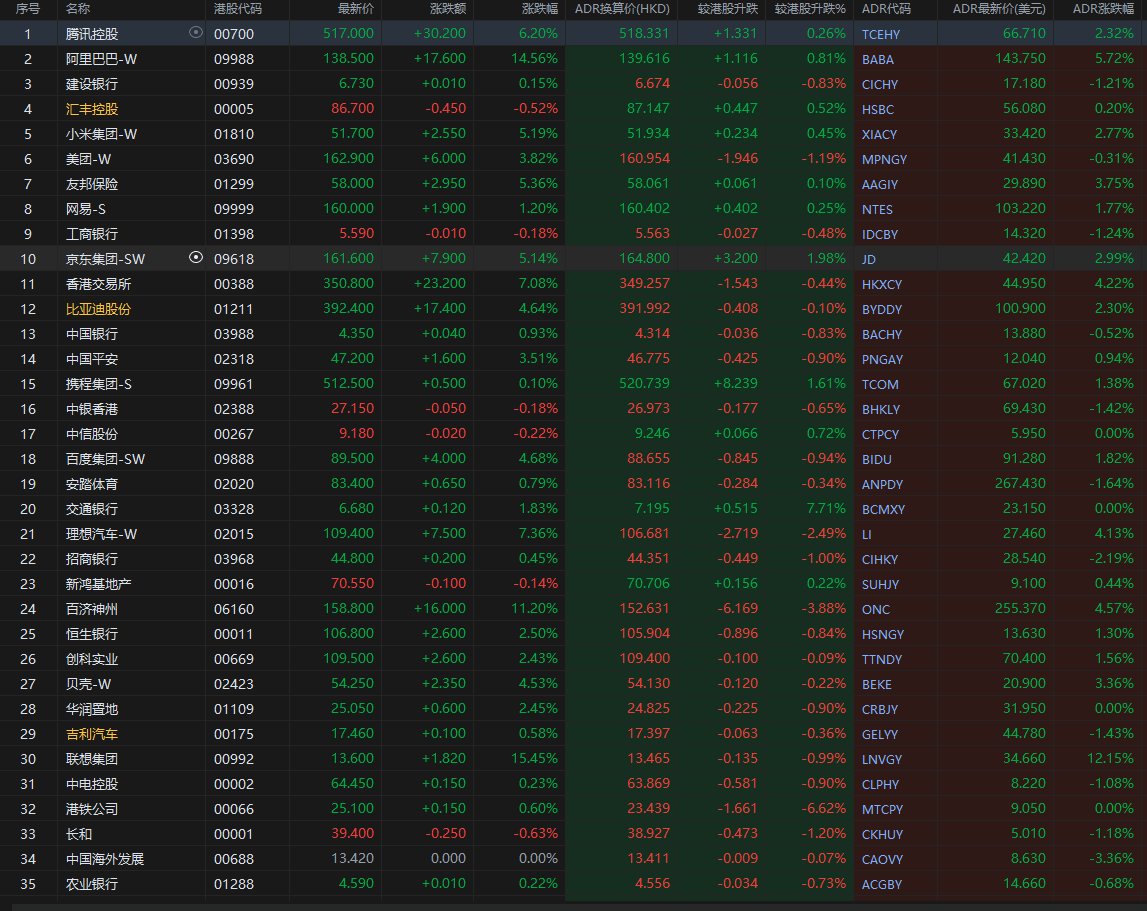This screenshot has width=1147, height=911.
Task: Click the ADR换算价(HKD) column header
Action: (x=622, y=9)
